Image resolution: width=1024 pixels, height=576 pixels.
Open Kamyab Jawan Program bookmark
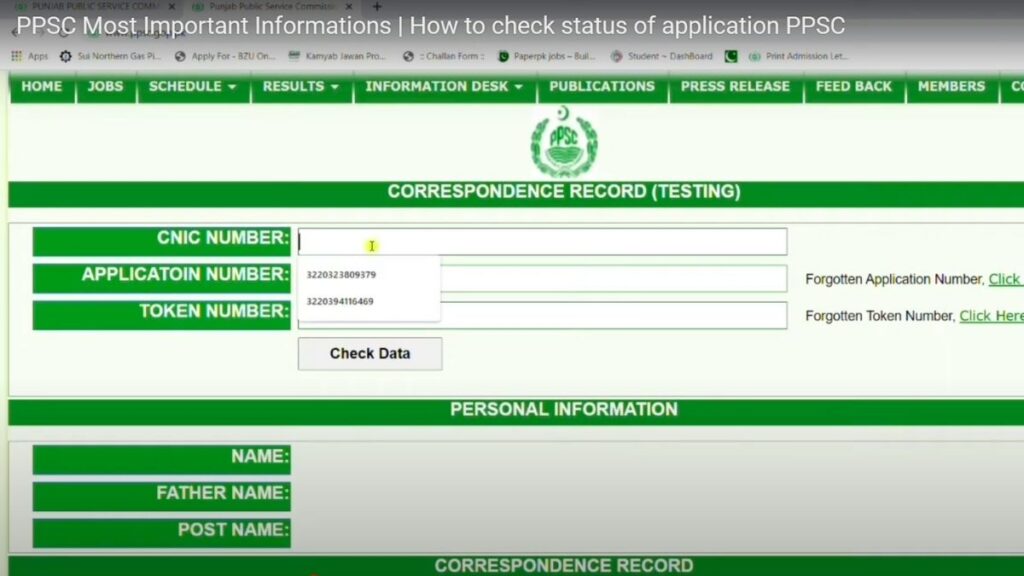click(x=337, y=56)
